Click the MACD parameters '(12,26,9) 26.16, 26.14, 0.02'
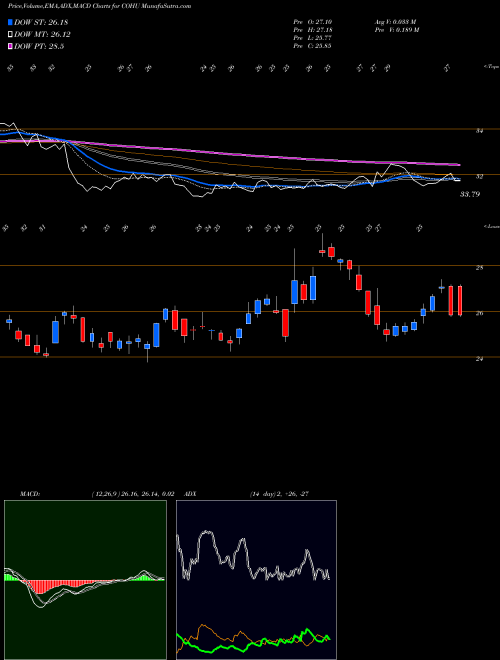The image size is (500, 660). [x=133, y=494]
